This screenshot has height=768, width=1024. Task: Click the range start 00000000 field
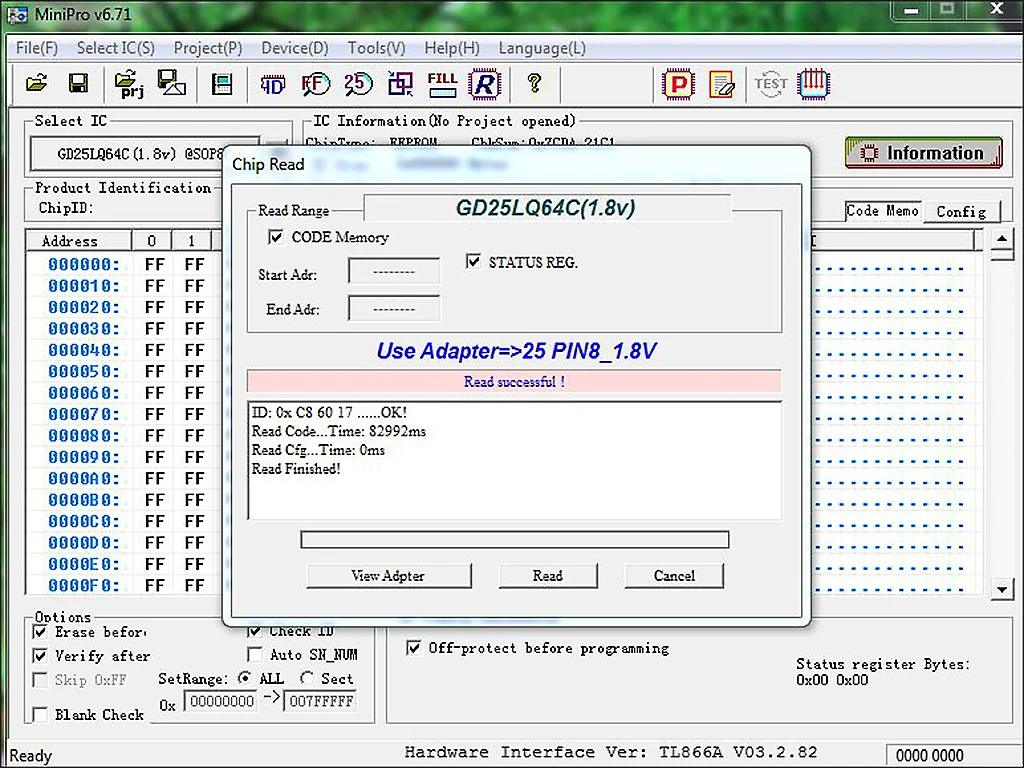click(x=221, y=701)
